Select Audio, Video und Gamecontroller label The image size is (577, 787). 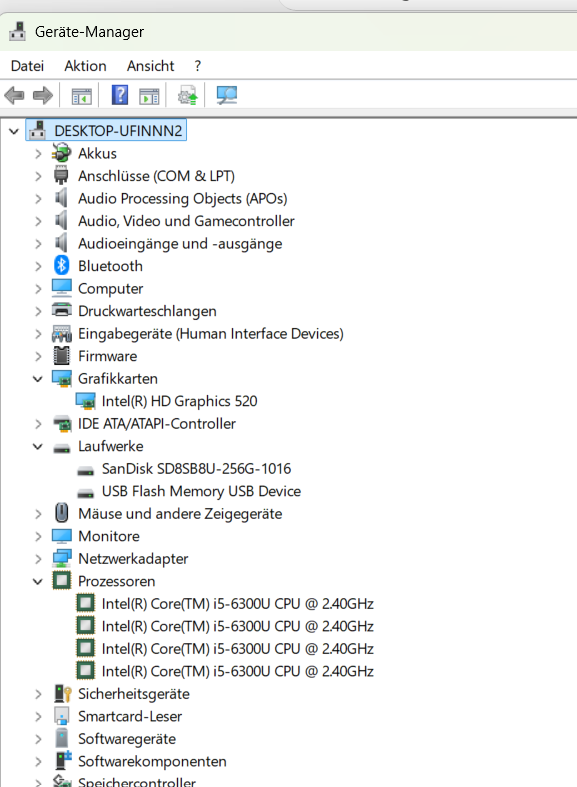(x=186, y=221)
